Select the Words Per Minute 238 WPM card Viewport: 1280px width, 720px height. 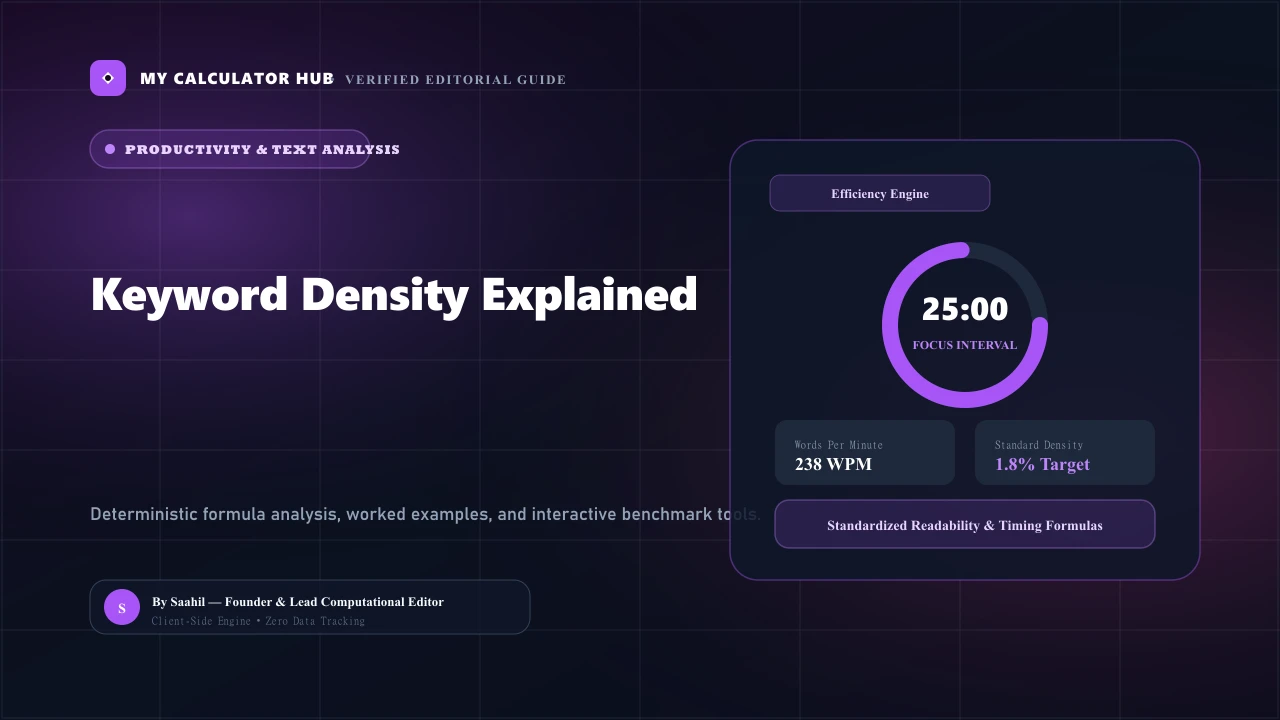(865, 453)
